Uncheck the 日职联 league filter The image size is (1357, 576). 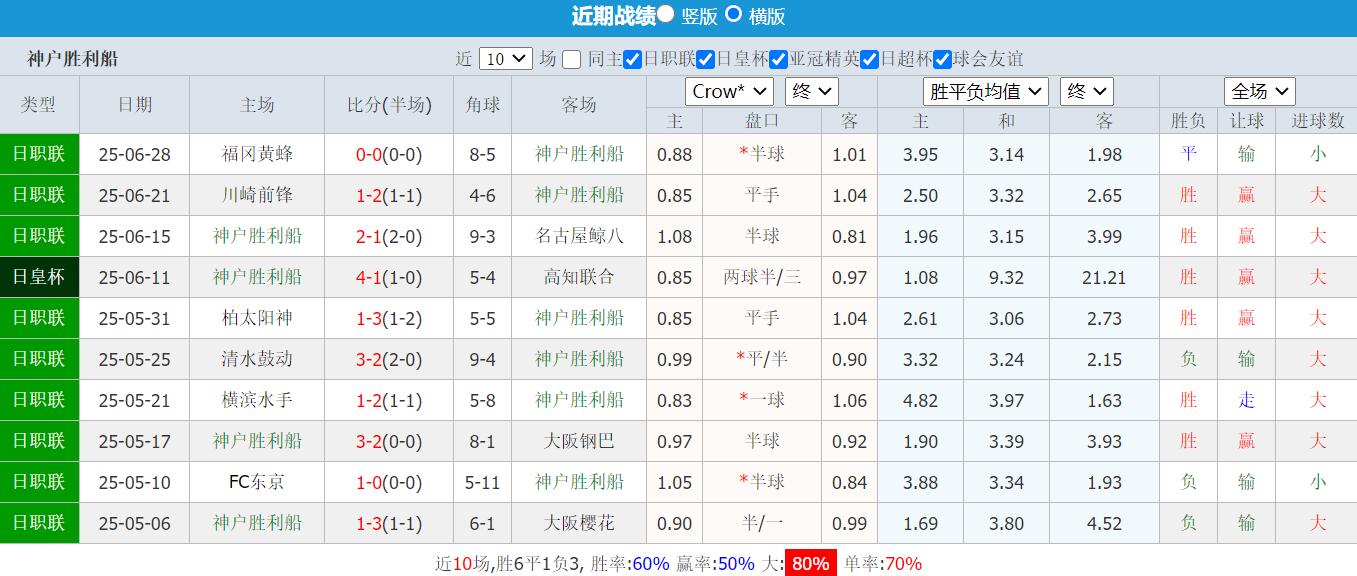coord(632,60)
